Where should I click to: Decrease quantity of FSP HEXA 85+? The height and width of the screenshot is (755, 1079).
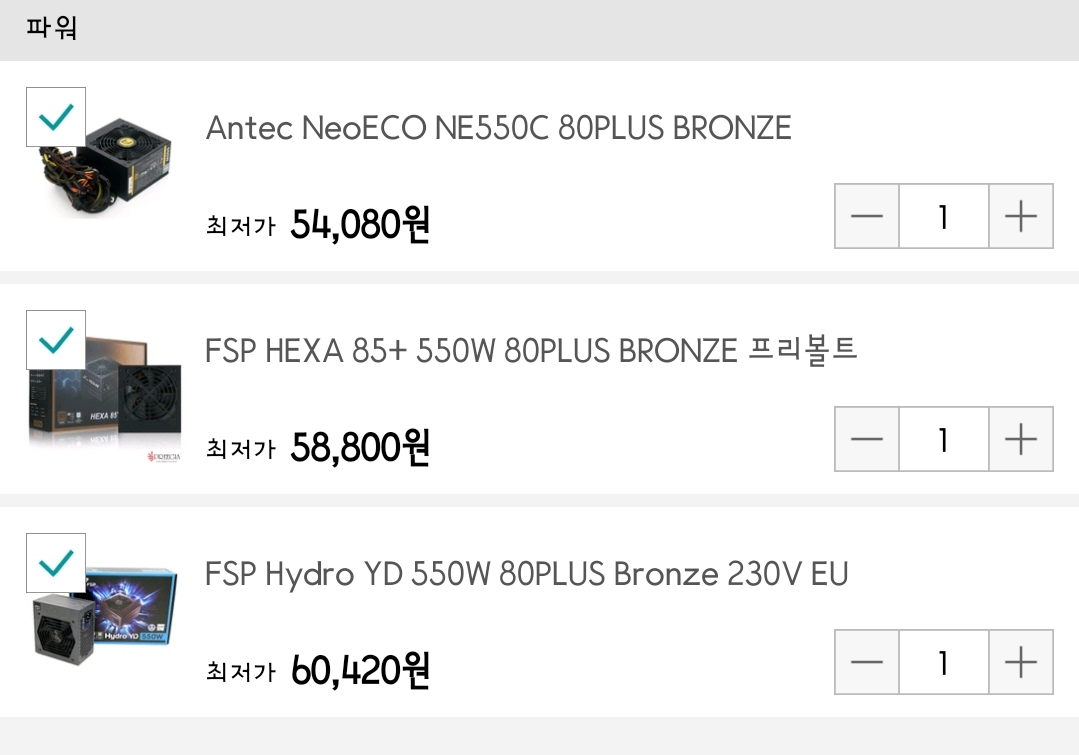(867, 439)
